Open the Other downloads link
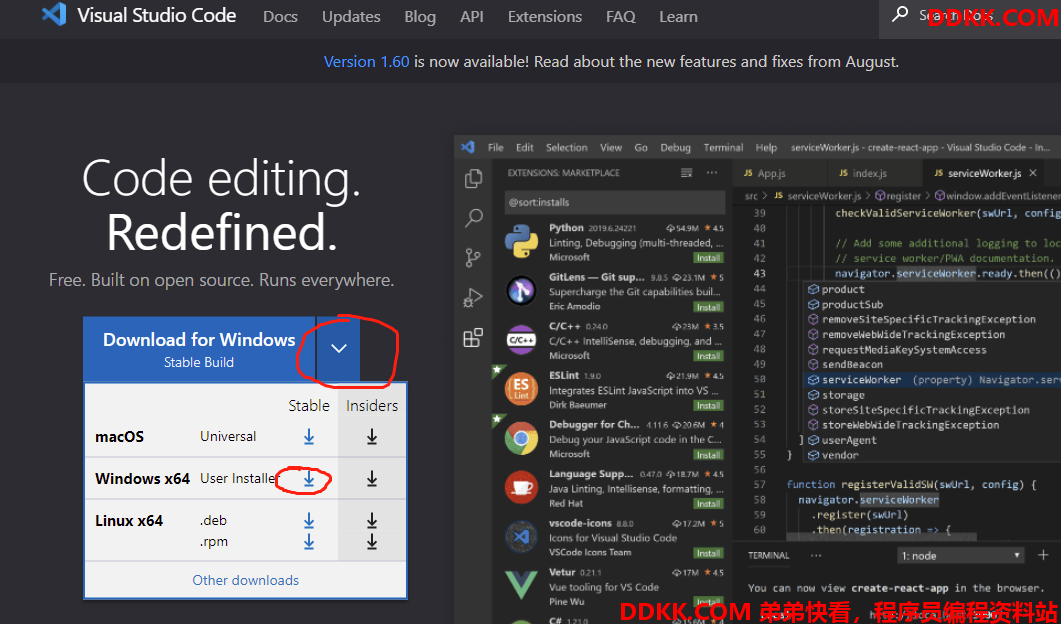 click(x=246, y=580)
